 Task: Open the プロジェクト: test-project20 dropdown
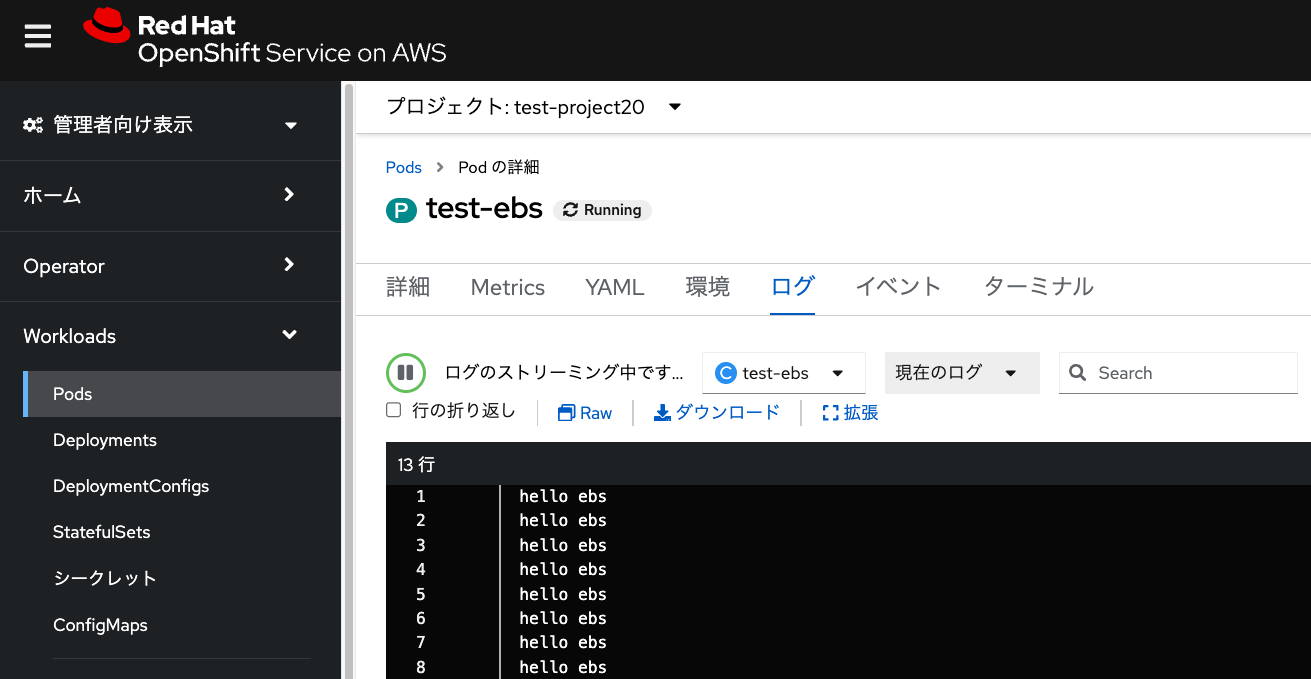click(x=534, y=107)
